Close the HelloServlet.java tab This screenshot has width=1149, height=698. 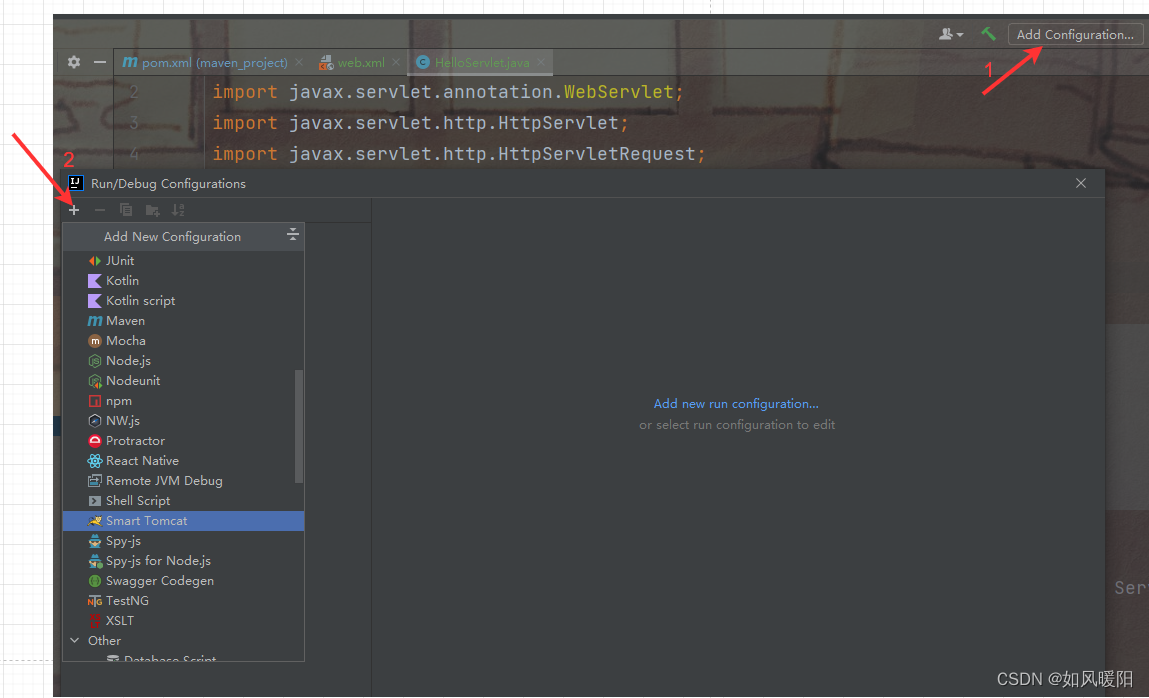point(541,62)
